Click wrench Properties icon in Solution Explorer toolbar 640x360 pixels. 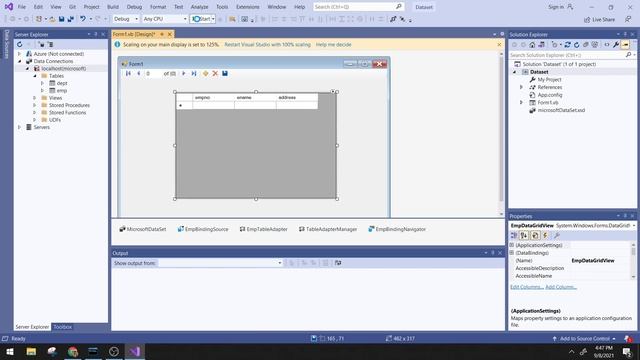(616, 44)
